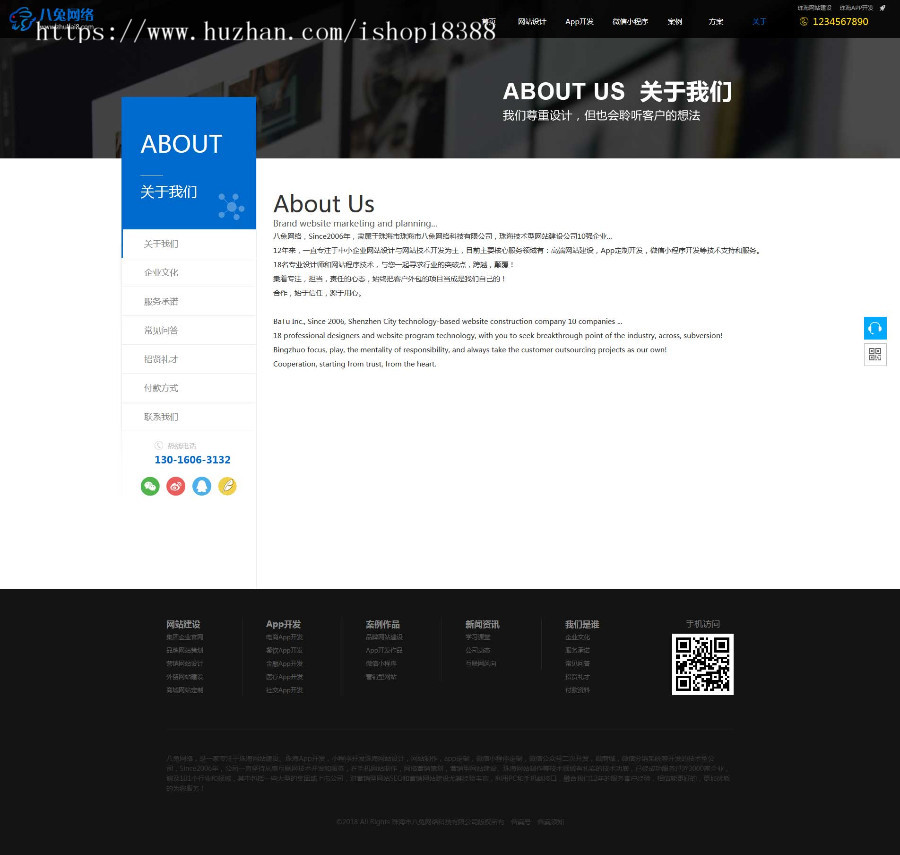Screen dimensions: 900x855
Task: Click the 1234567890 phone number in header
Action: tap(840, 22)
